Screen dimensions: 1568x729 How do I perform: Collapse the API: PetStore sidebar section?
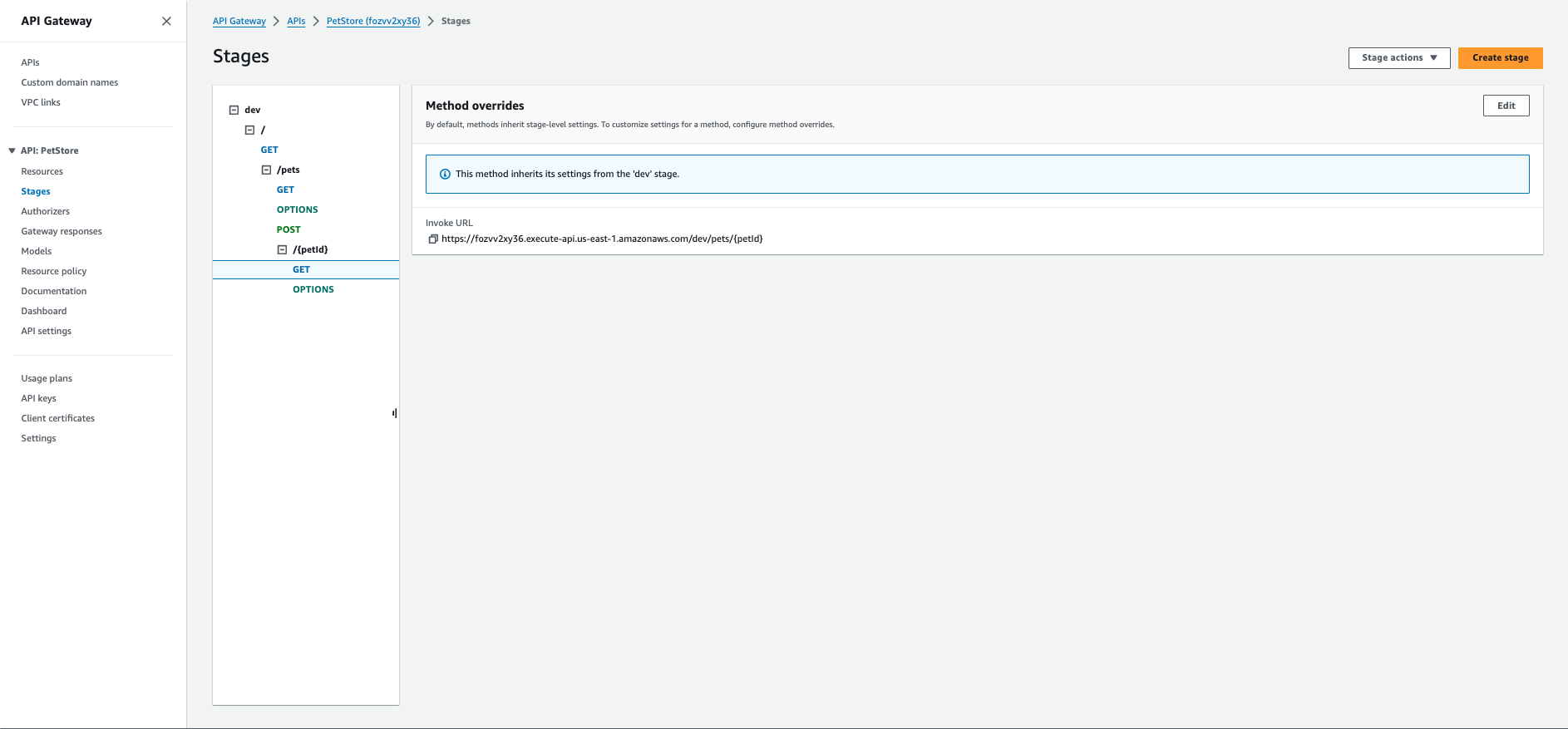tap(12, 150)
